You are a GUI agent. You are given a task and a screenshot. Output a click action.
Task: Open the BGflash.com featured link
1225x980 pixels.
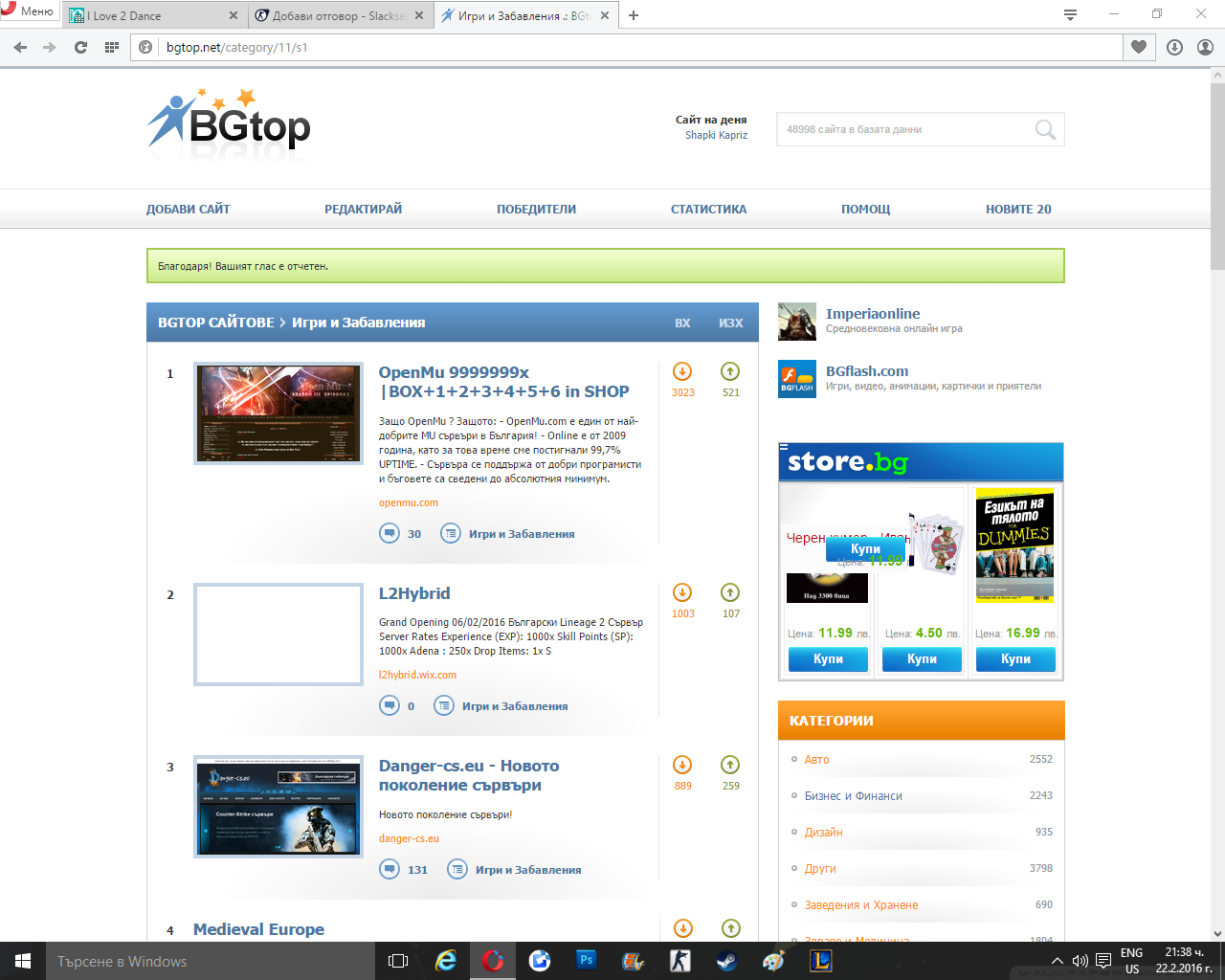(x=867, y=371)
